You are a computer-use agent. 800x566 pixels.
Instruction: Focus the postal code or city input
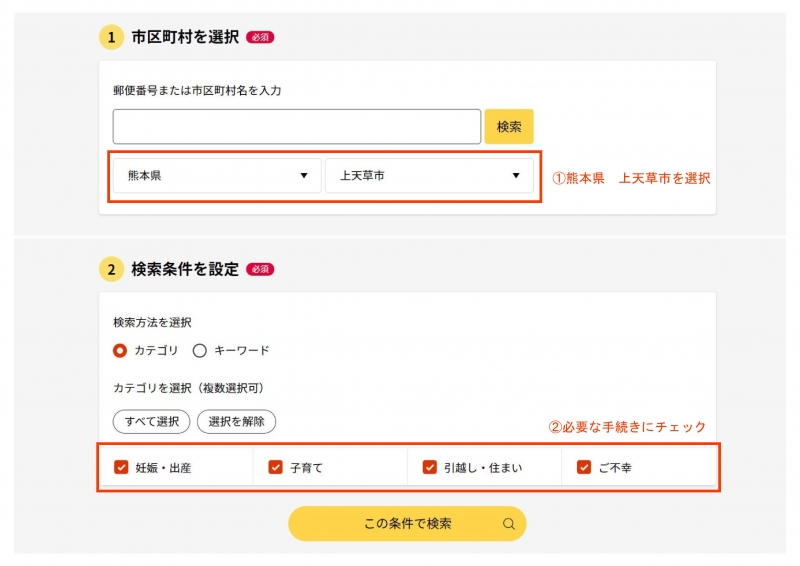click(x=297, y=127)
